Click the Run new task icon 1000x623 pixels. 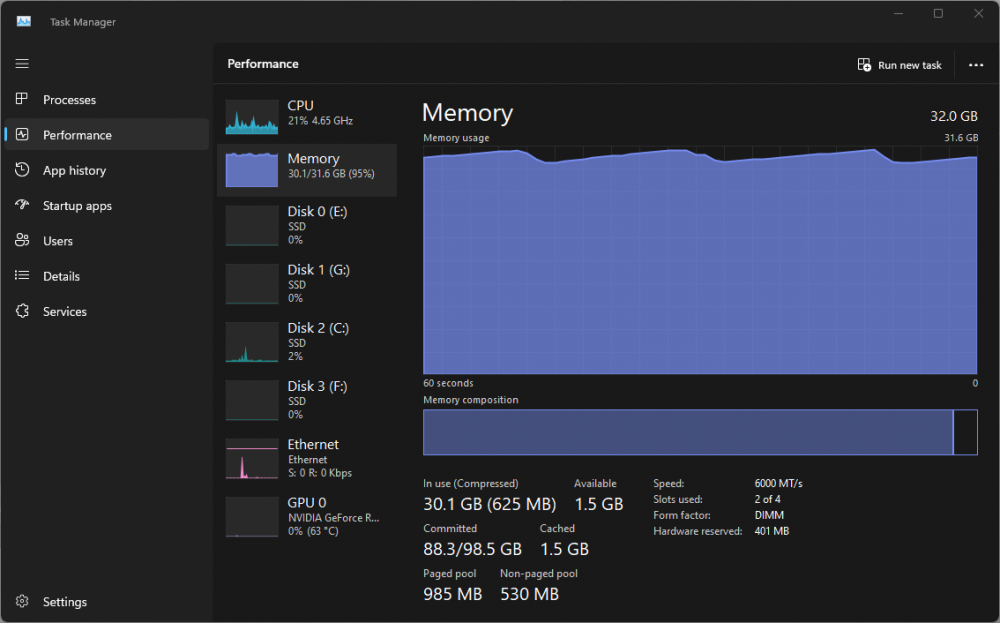click(x=863, y=64)
